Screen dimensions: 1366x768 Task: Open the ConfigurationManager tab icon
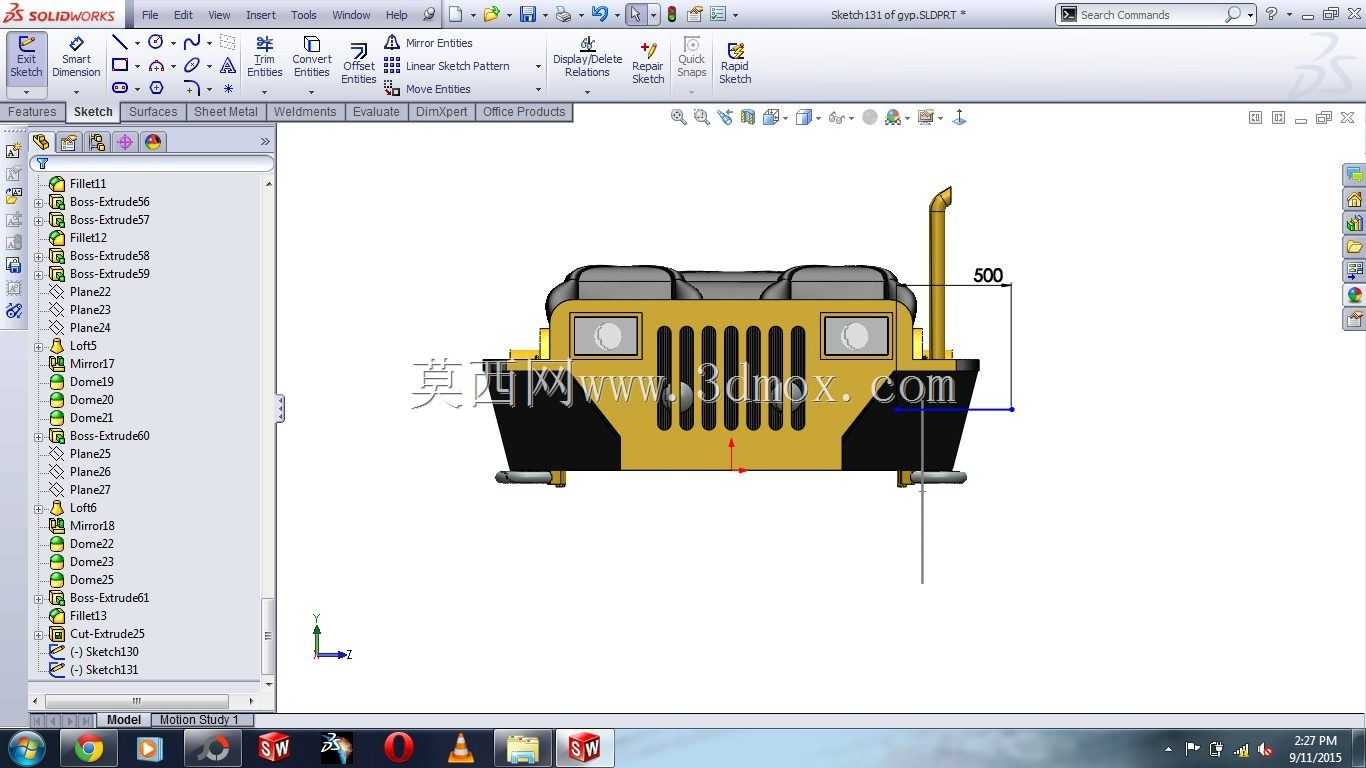pos(96,142)
